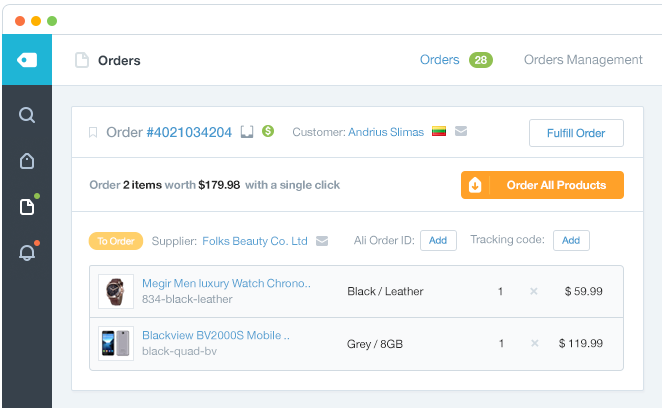
Task: Toggle the bookmark flag beside the Order number
Action: tap(93, 133)
